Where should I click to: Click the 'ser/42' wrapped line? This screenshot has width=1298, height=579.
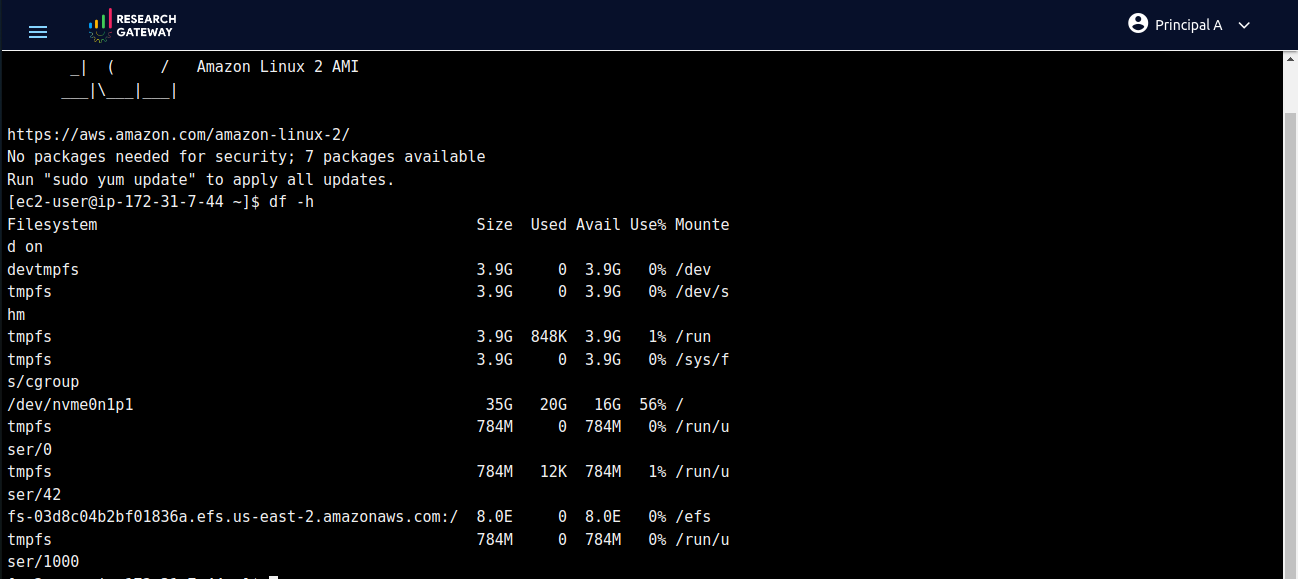pyautogui.click(x=34, y=495)
